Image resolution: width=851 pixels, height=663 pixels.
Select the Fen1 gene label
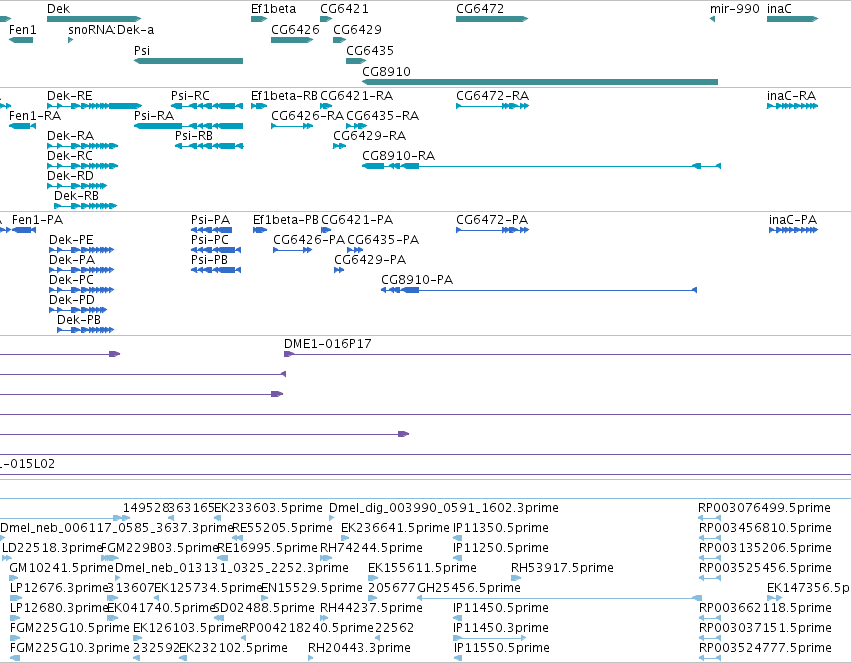[x=22, y=30]
